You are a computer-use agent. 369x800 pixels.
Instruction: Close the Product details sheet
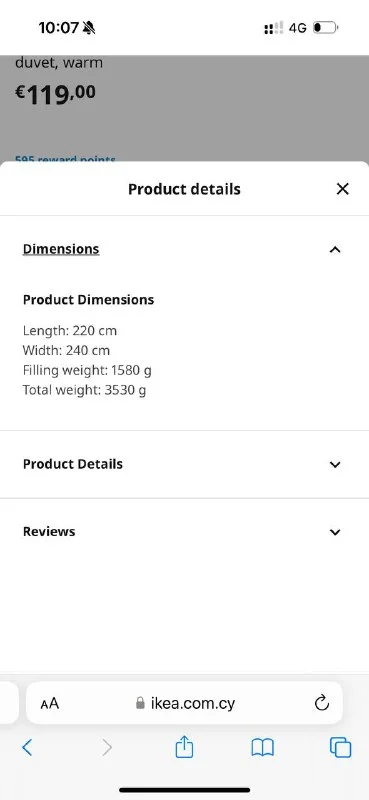(x=342, y=189)
